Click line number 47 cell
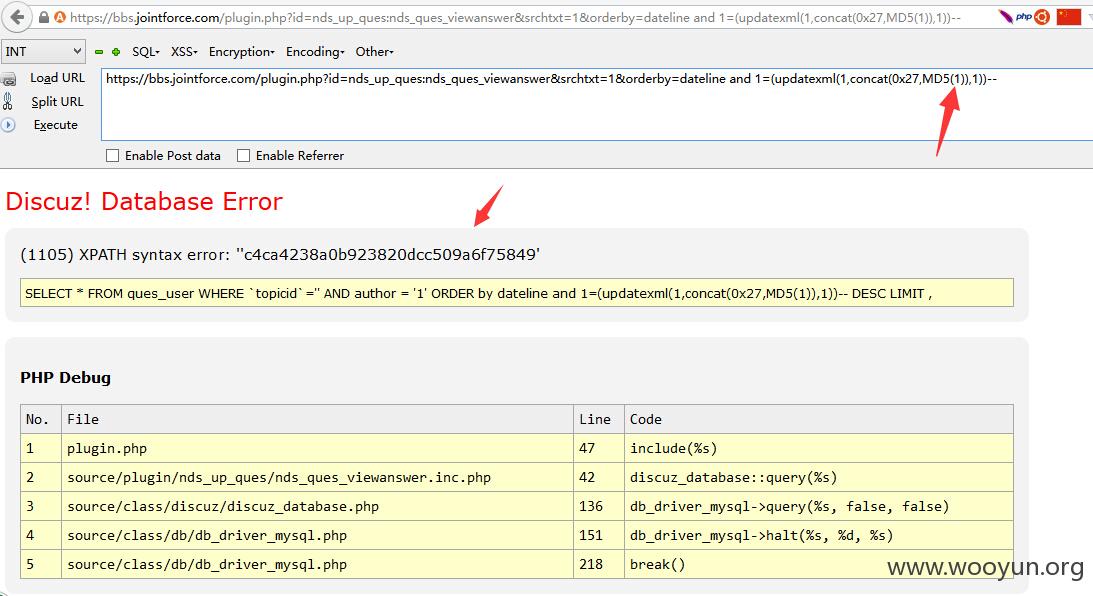Image resolution: width=1093 pixels, height=596 pixels. 599,448
